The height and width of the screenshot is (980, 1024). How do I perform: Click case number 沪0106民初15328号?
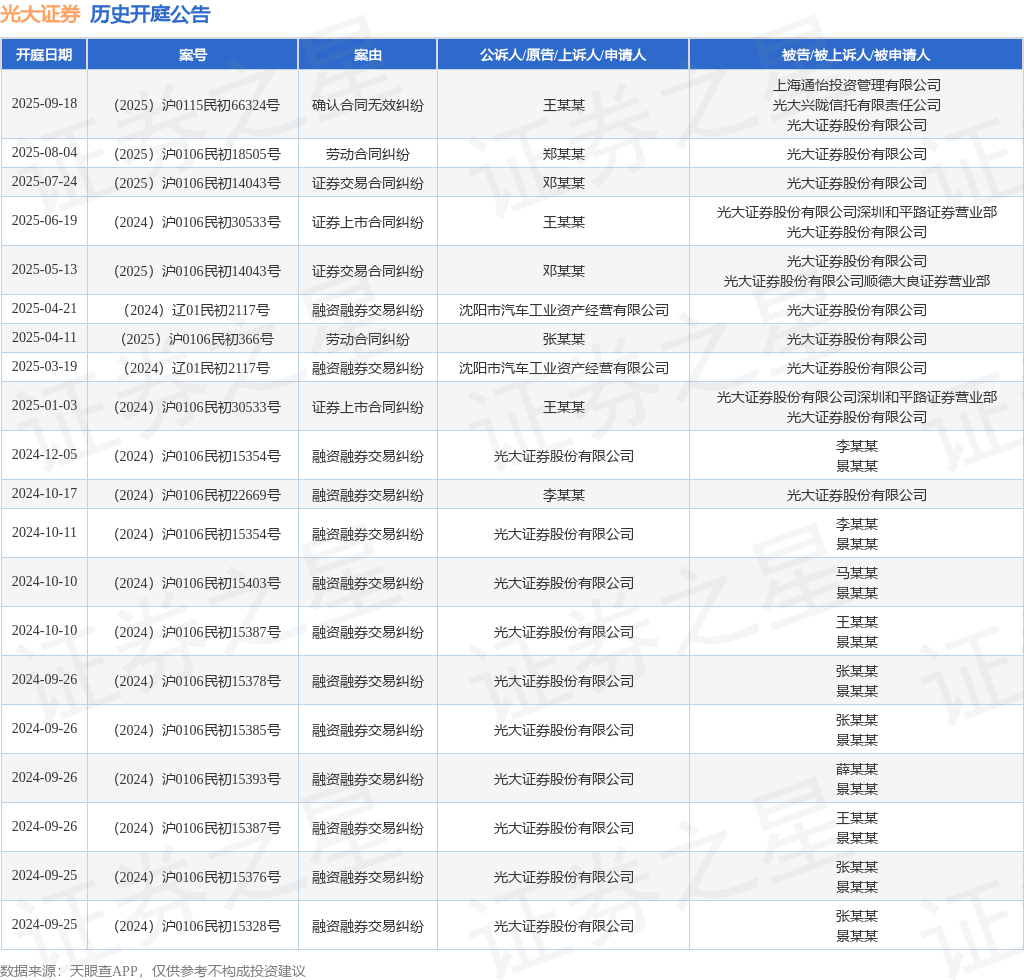click(197, 926)
